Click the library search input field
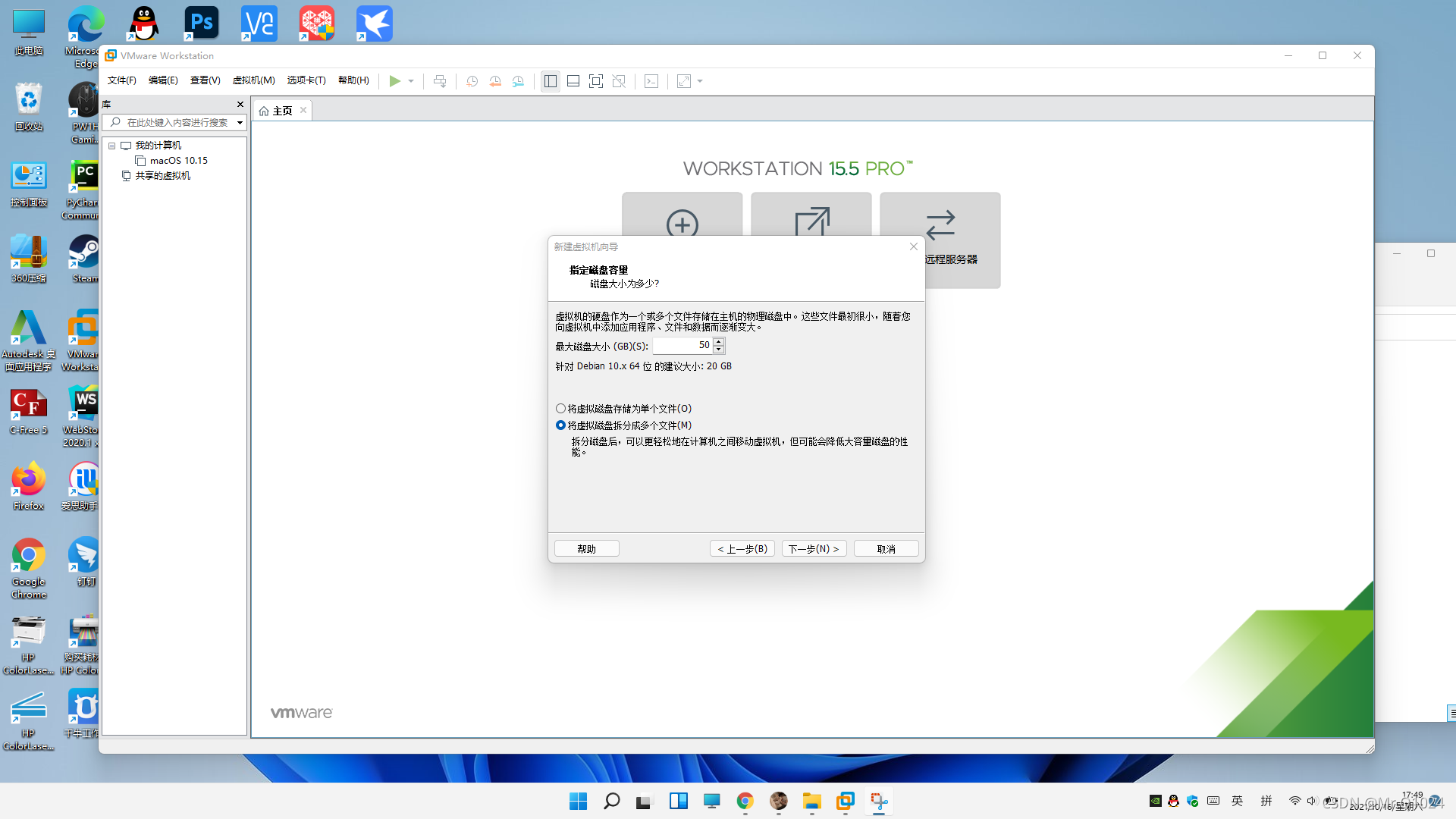 174,122
